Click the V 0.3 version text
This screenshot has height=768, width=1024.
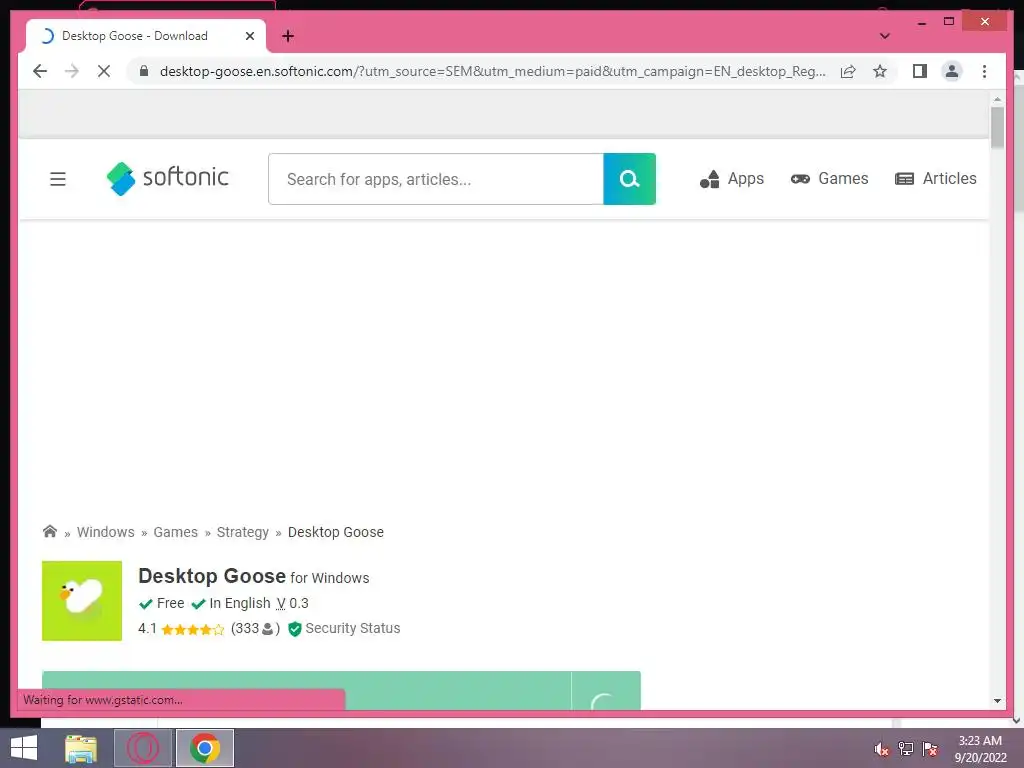(292, 603)
